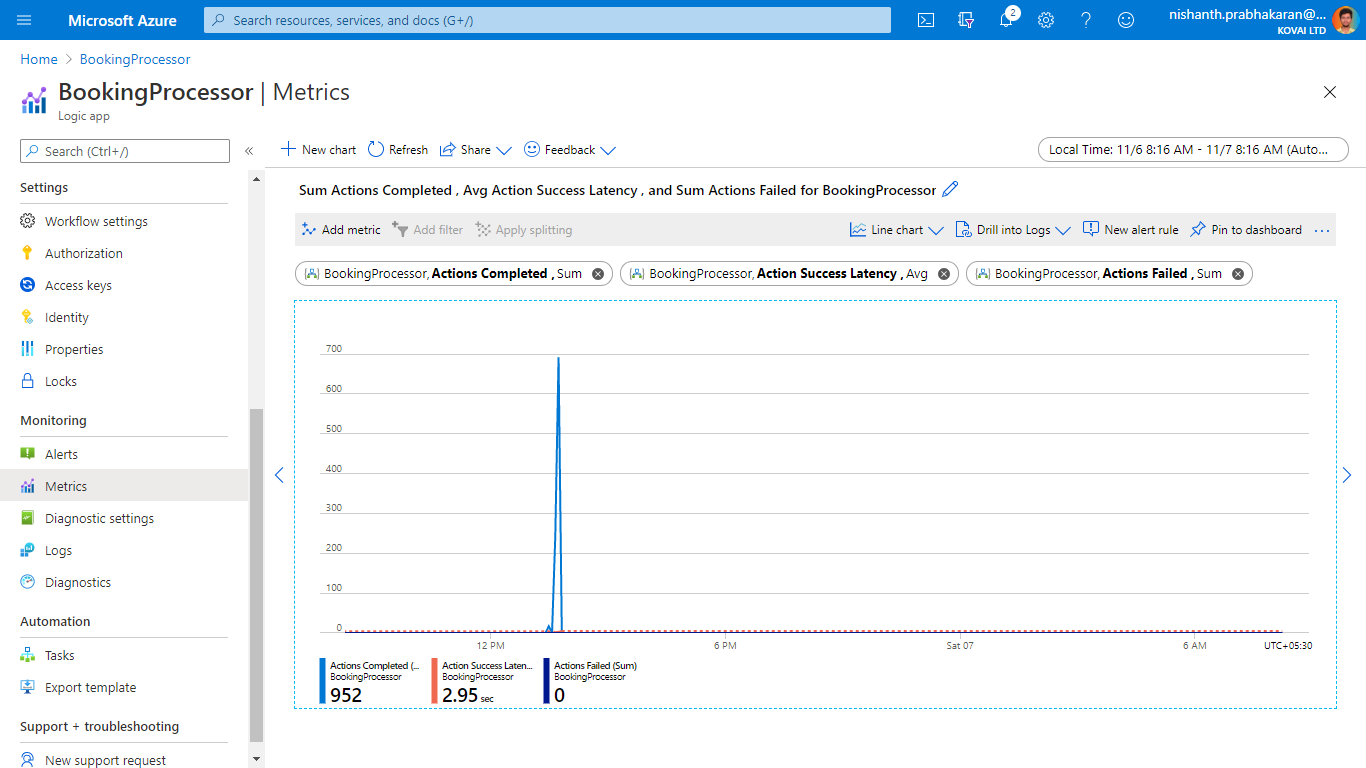
Task: Open the feedback smiley in header
Action: [1126, 20]
